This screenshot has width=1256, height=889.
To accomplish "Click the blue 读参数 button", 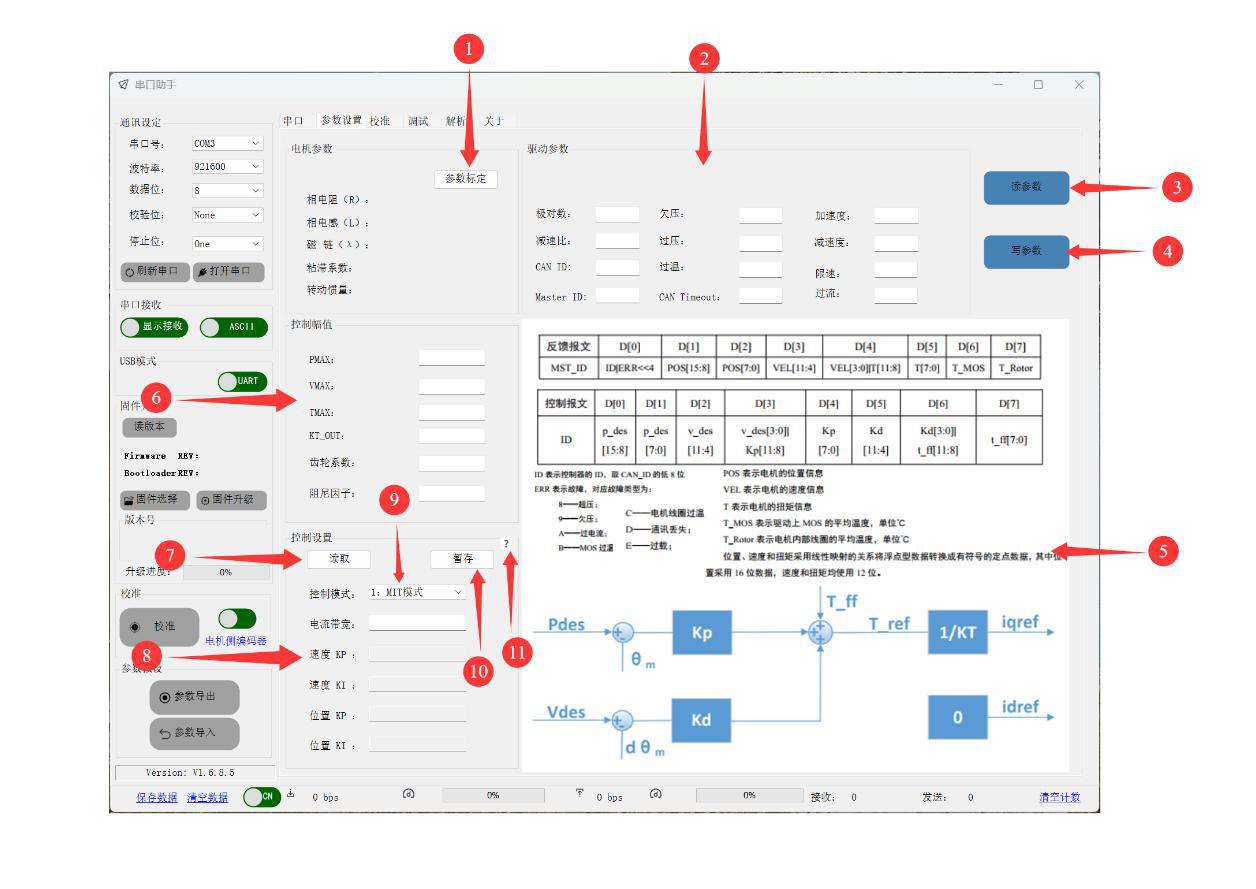I will coord(1026,188).
